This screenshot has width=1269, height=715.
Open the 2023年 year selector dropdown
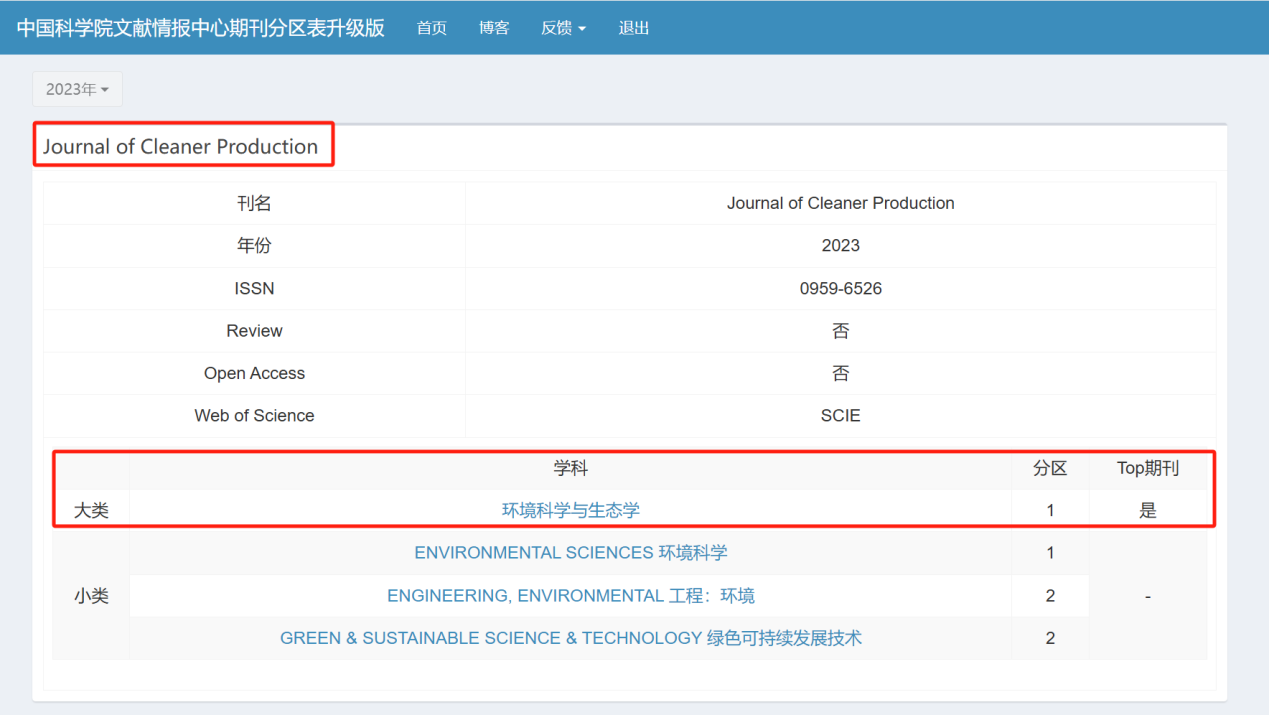77,89
